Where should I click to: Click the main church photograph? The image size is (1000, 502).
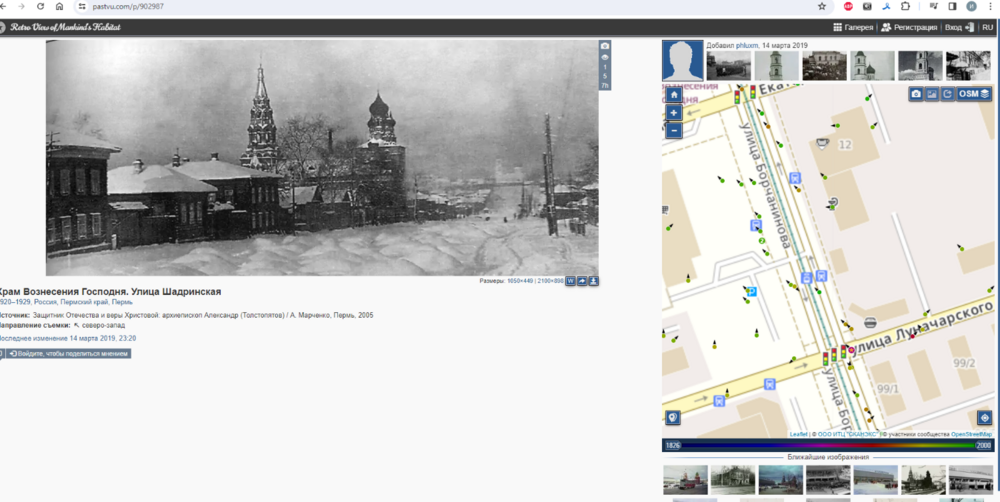(322, 158)
